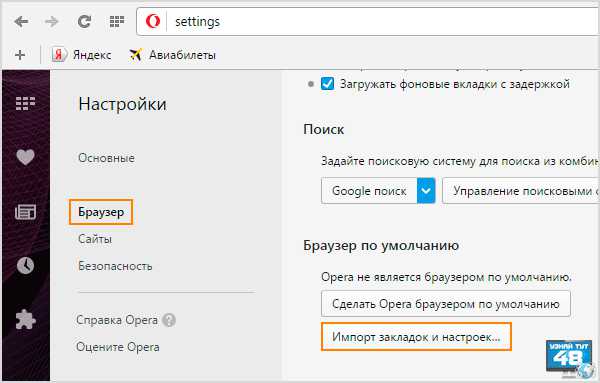Open the news icon in sidebar

25,212
